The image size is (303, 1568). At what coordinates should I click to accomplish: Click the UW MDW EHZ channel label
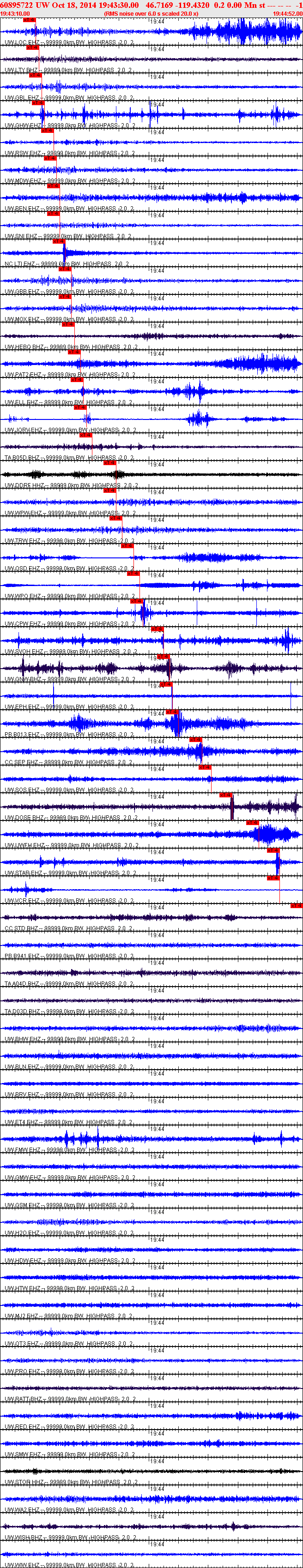(x=70, y=181)
